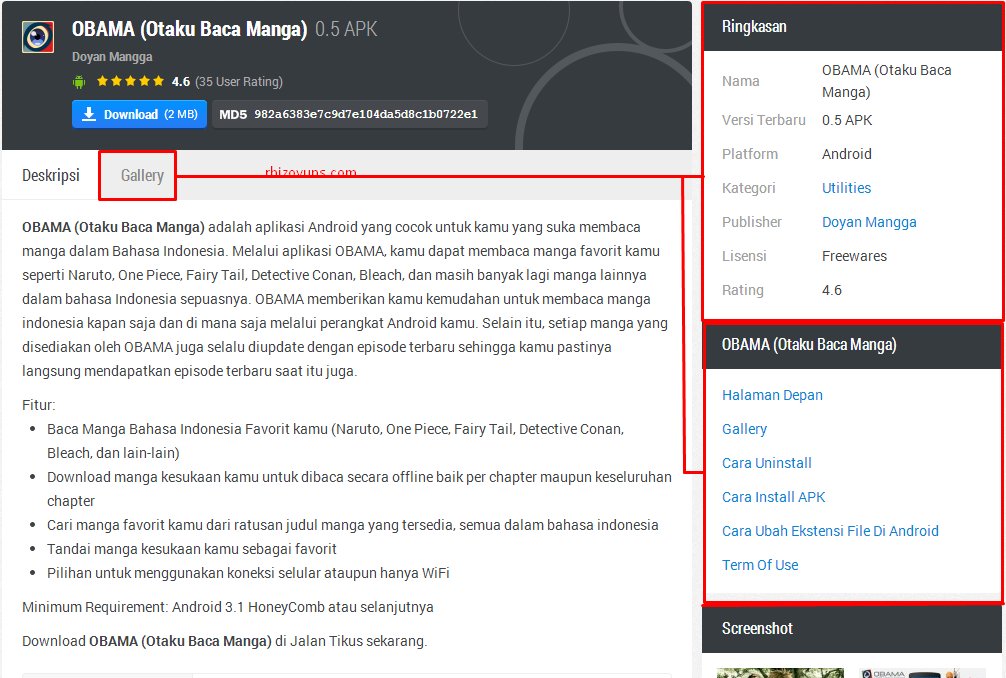The width and height of the screenshot is (1006, 678).
Task: Open the Cara Install APK link
Action: pos(773,497)
